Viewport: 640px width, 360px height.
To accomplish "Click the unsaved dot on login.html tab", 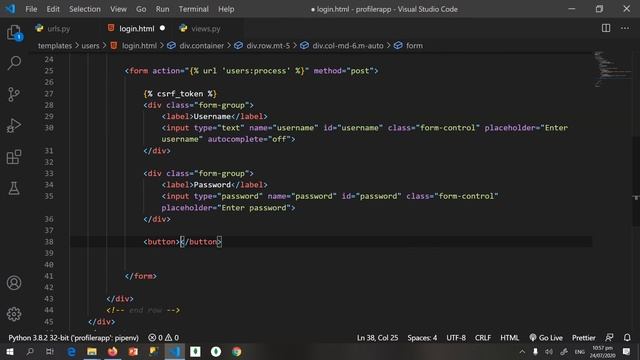I will click(162, 28).
